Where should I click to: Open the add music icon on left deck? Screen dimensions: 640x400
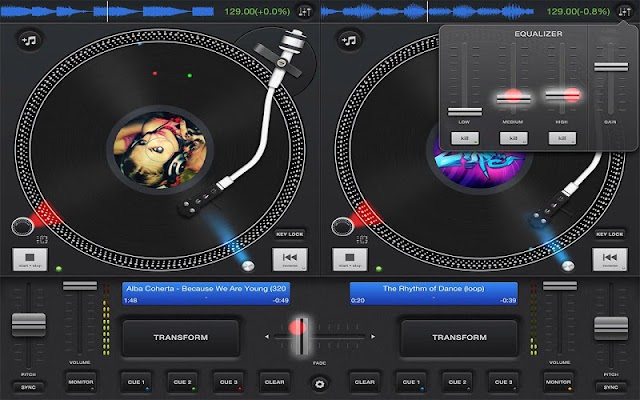click(29, 40)
